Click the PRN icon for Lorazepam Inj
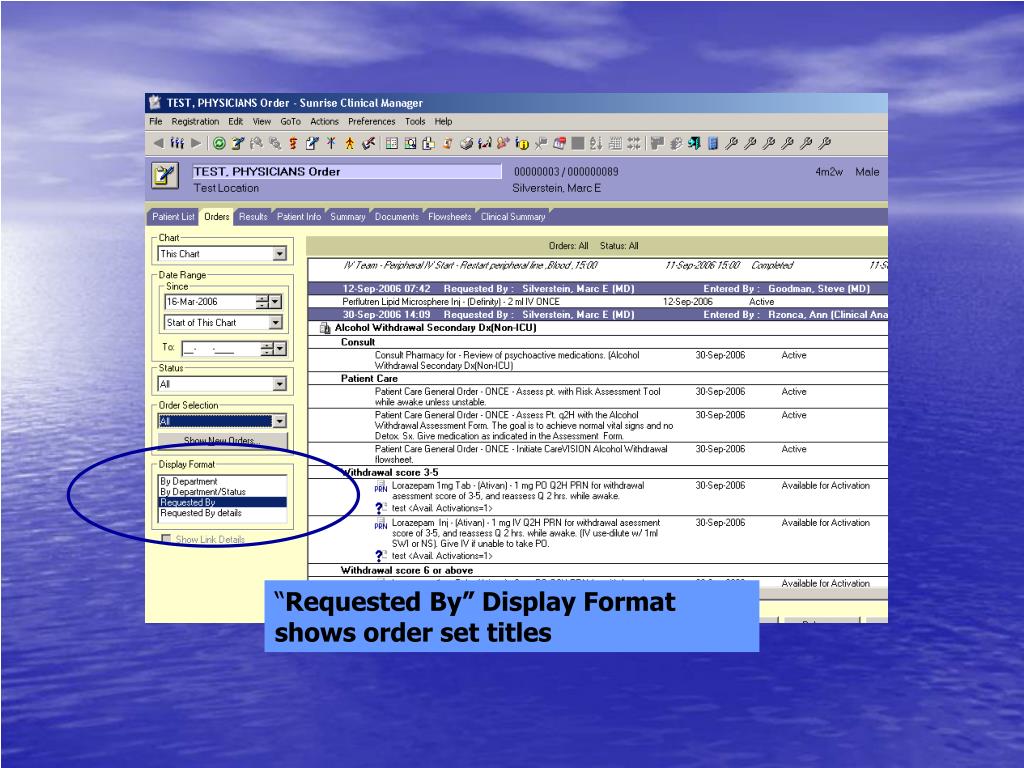1024x768 pixels. 381,524
